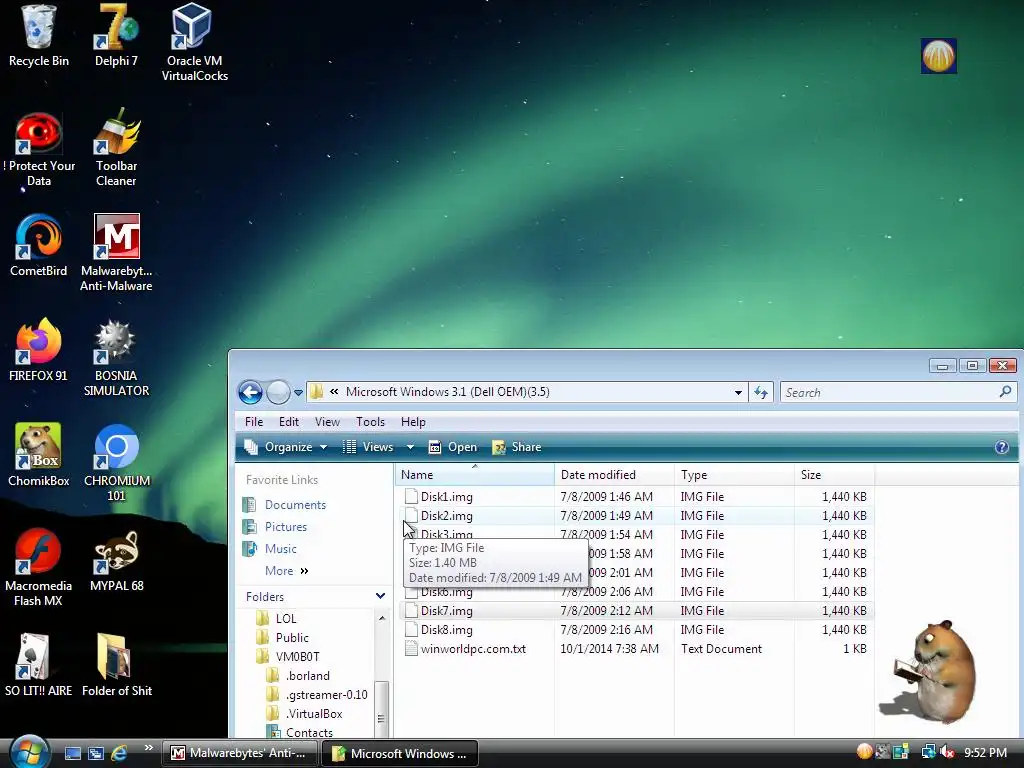Viewport: 1024px width, 768px height.
Task: Launch CHROMIUM 101 from the desktop
Action: [x=116, y=462]
